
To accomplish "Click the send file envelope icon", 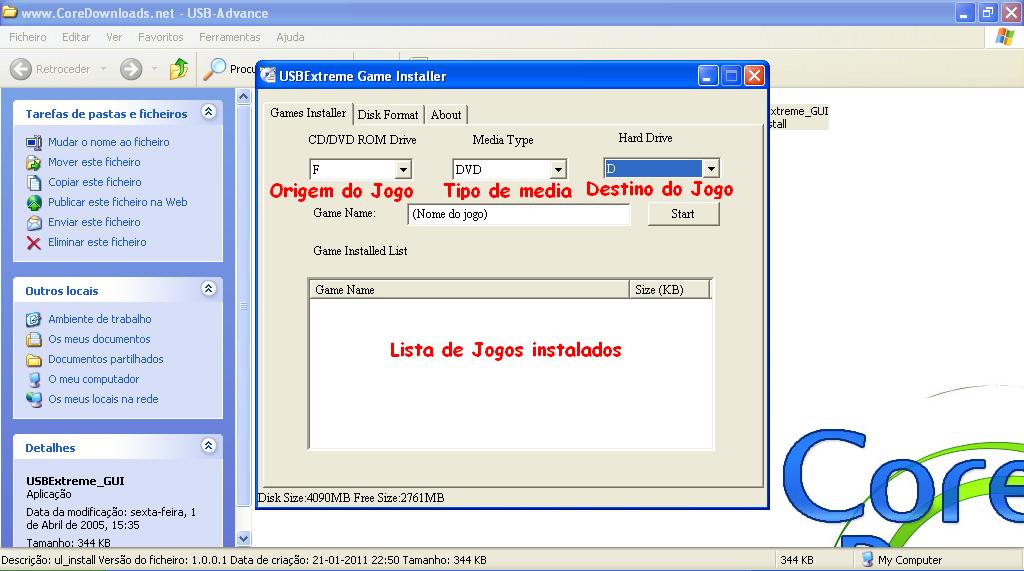I will click(x=34, y=223).
